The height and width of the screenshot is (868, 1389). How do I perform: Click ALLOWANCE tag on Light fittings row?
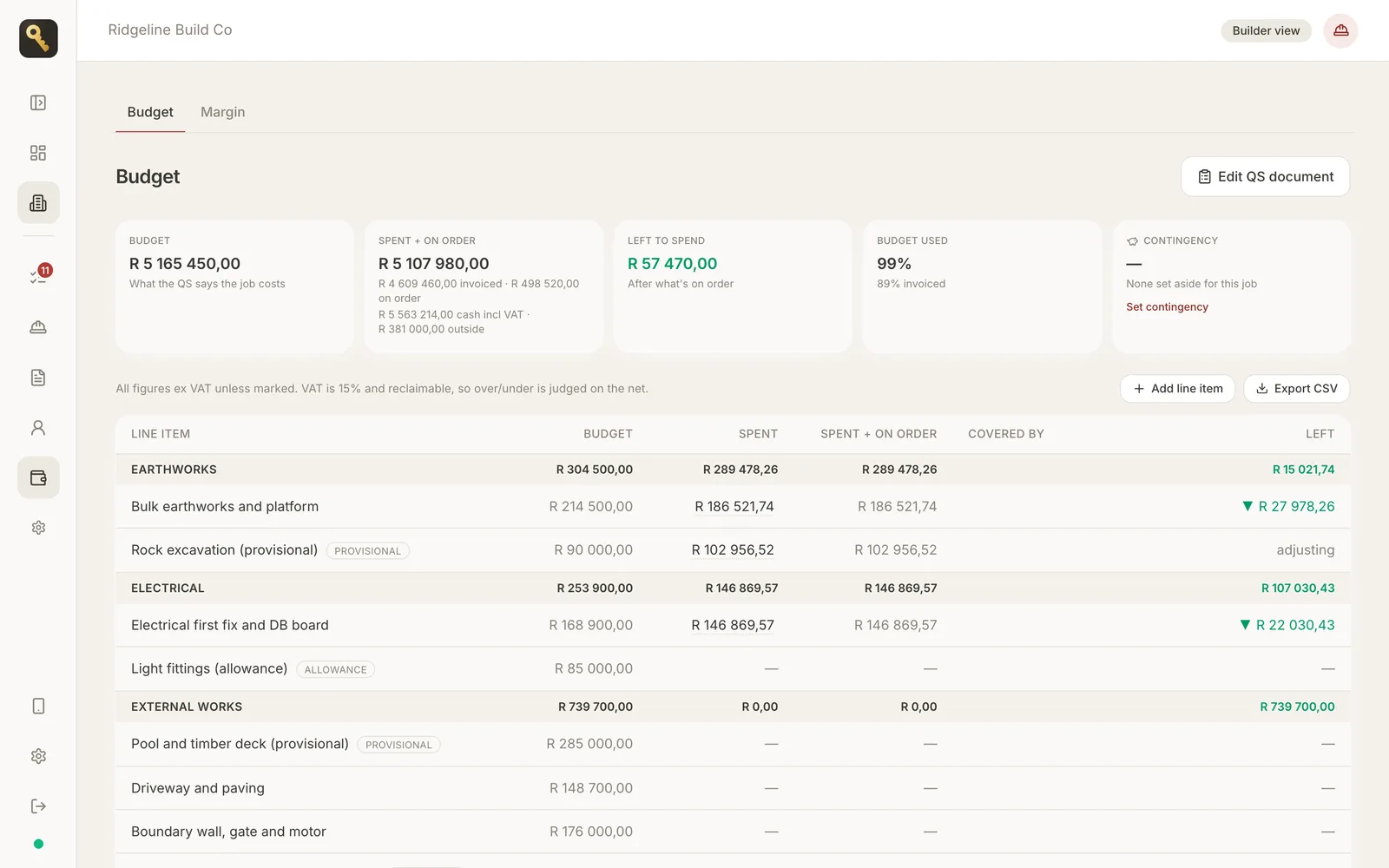tap(336, 670)
